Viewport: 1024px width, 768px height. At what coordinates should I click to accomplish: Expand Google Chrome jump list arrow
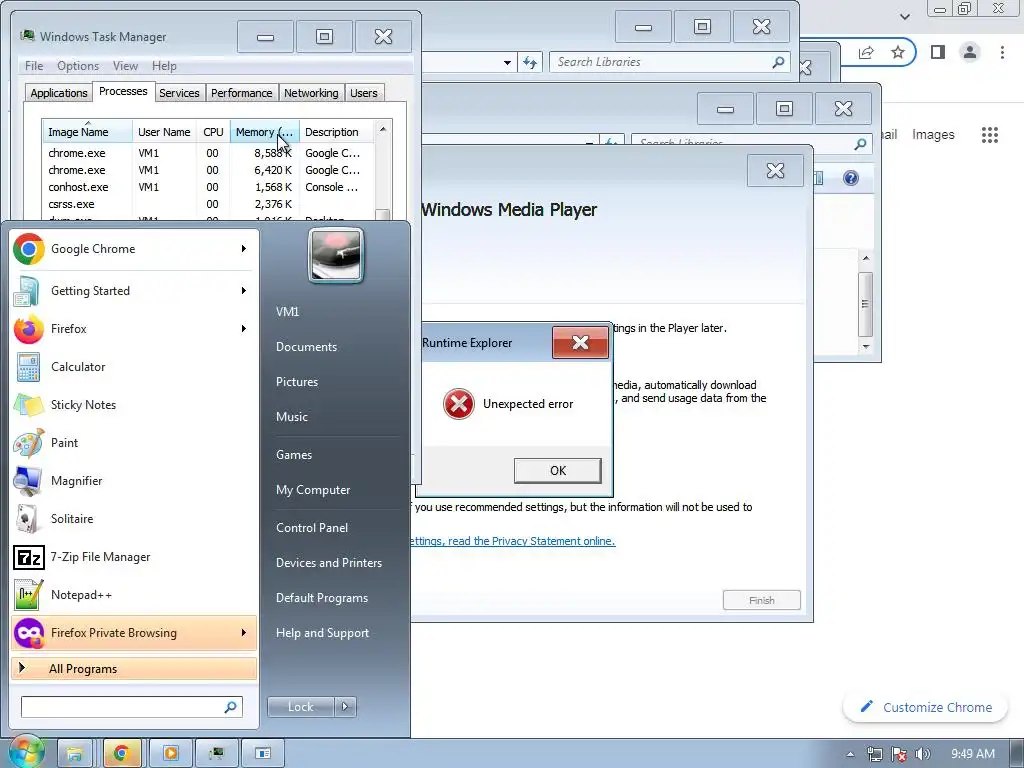click(x=244, y=249)
